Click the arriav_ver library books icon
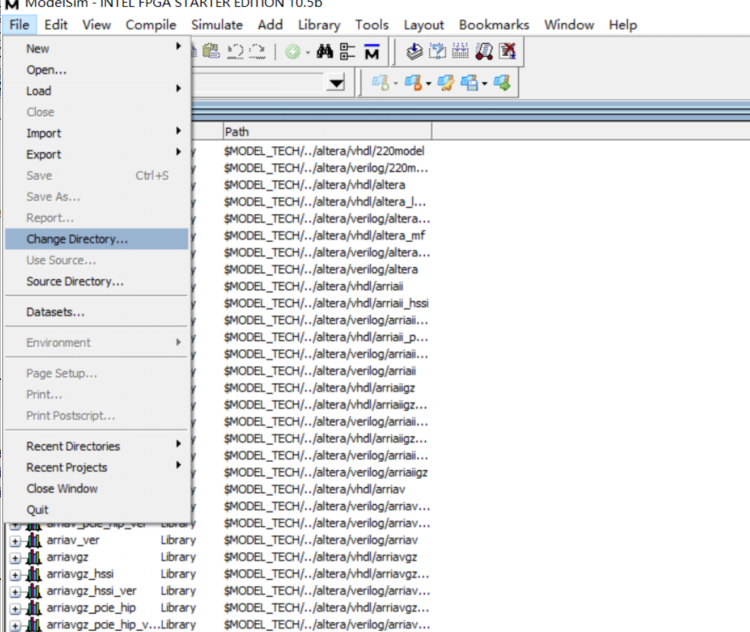Screen dimensions: 750x632 (x=33, y=541)
